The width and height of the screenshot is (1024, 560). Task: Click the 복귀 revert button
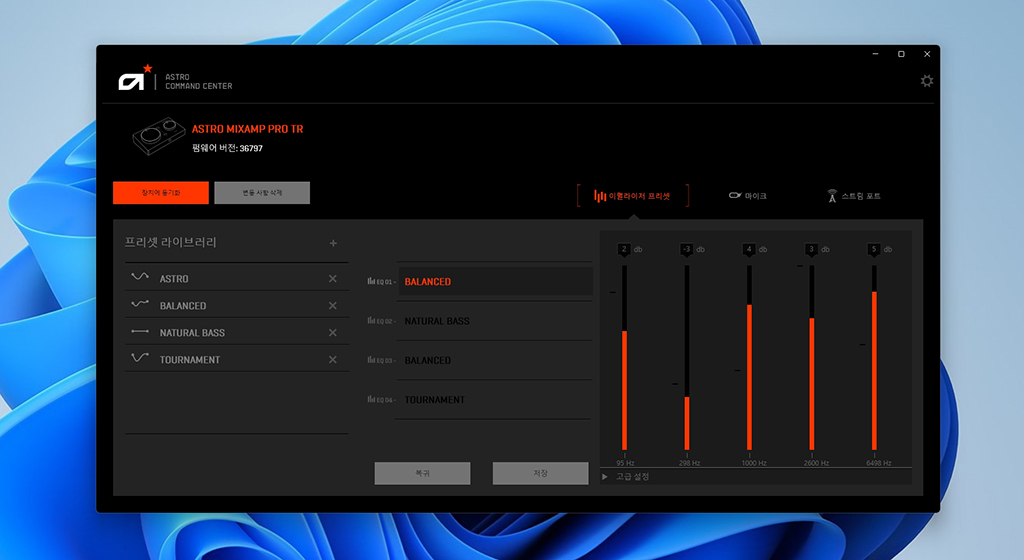pos(422,473)
